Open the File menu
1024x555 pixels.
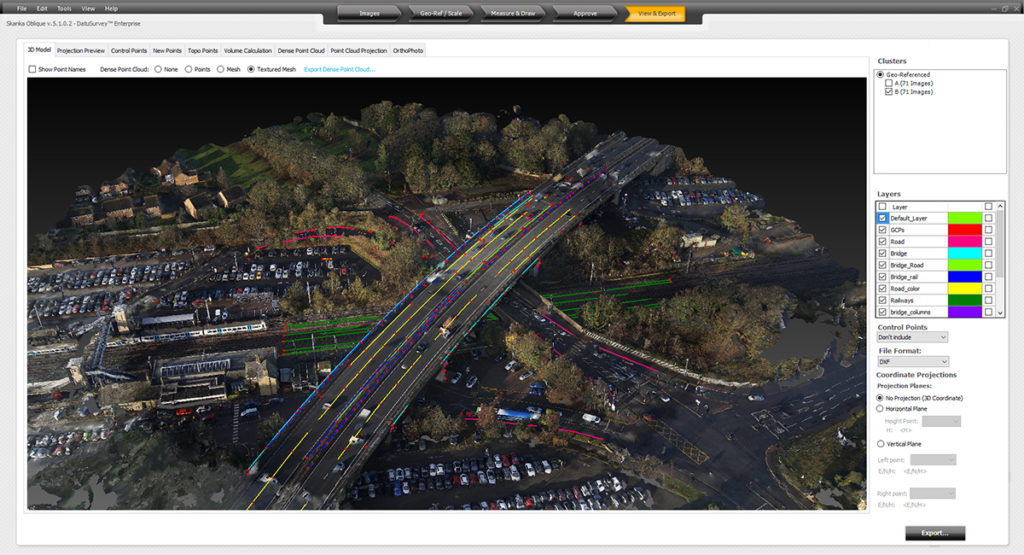pyautogui.click(x=22, y=8)
